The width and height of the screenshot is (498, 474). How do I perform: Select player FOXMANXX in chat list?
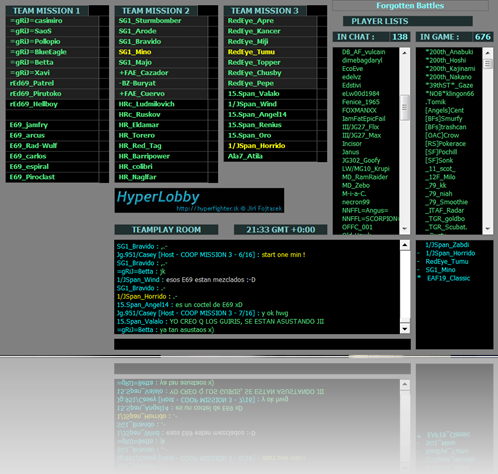pyautogui.click(x=359, y=110)
